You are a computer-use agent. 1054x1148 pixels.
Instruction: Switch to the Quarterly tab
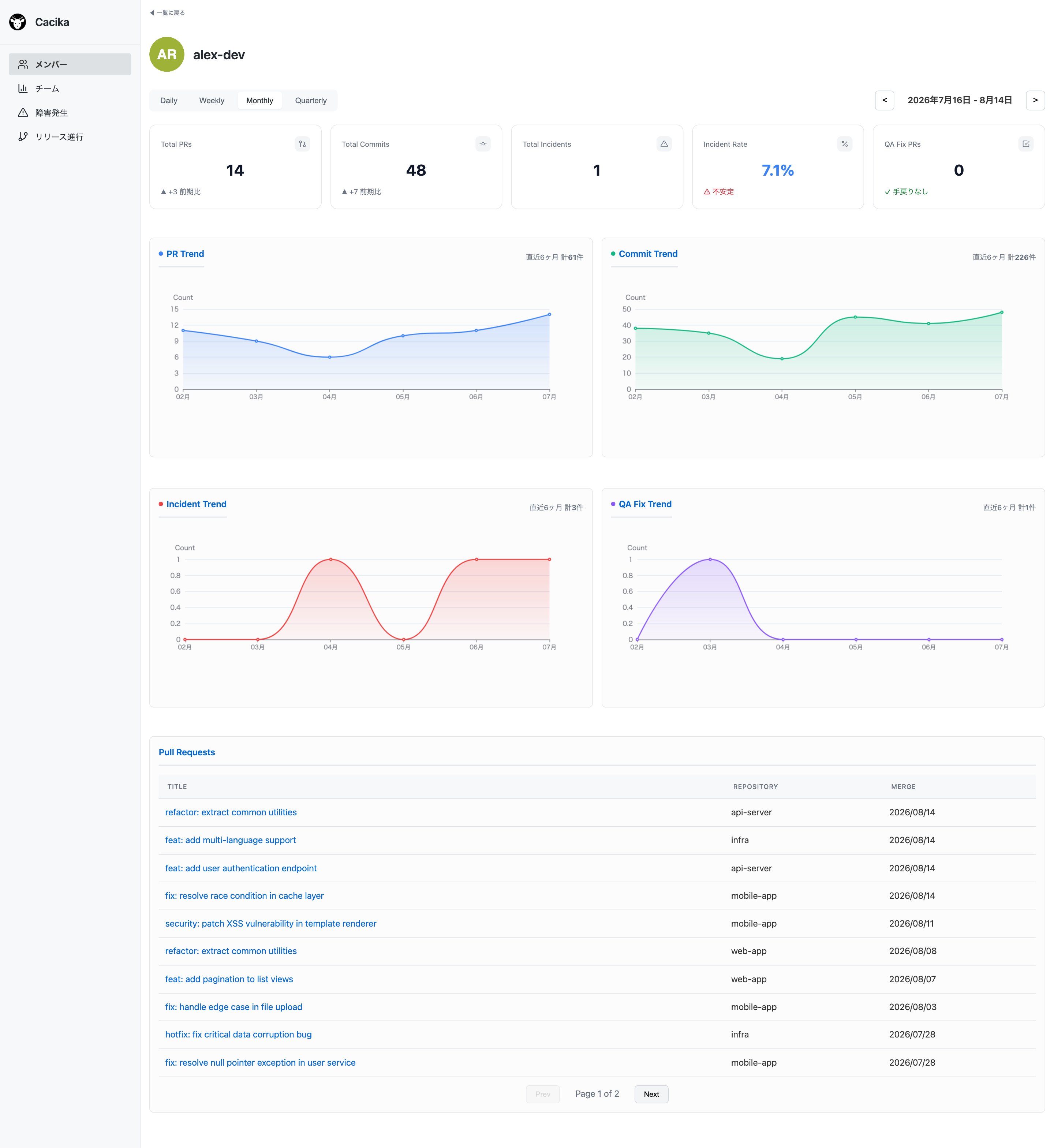pyautogui.click(x=311, y=100)
